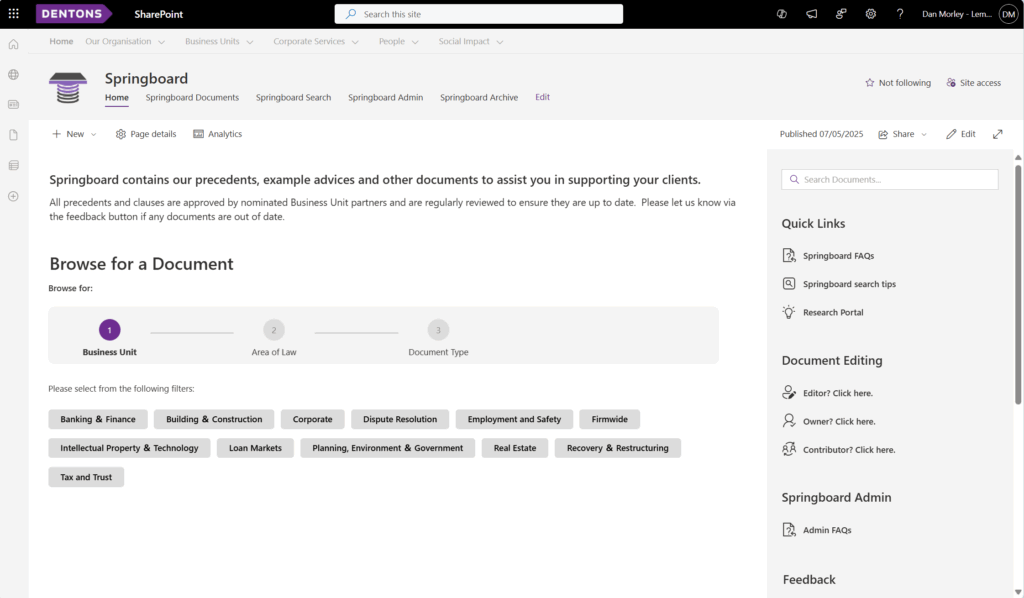Select the Dispute Resolution filter

400,419
